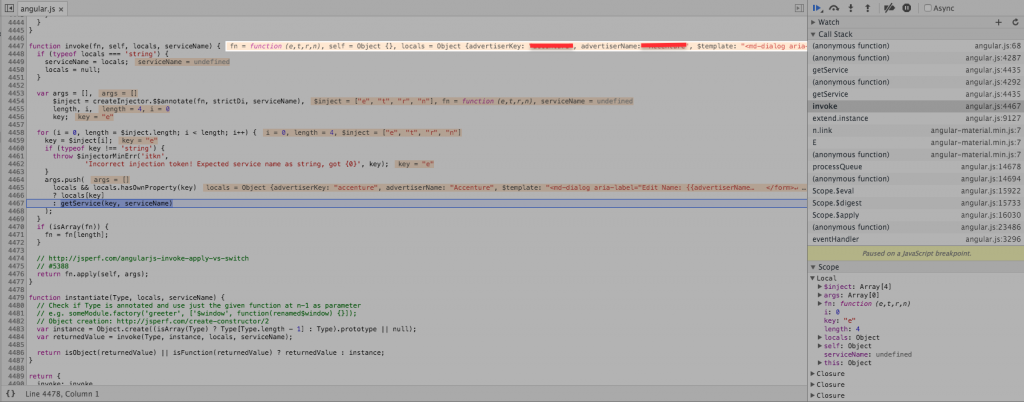Image resolution: width=1024 pixels, height=402 pixels.
Task: Select the extend.instance stack frame
Action: (916, 119)
